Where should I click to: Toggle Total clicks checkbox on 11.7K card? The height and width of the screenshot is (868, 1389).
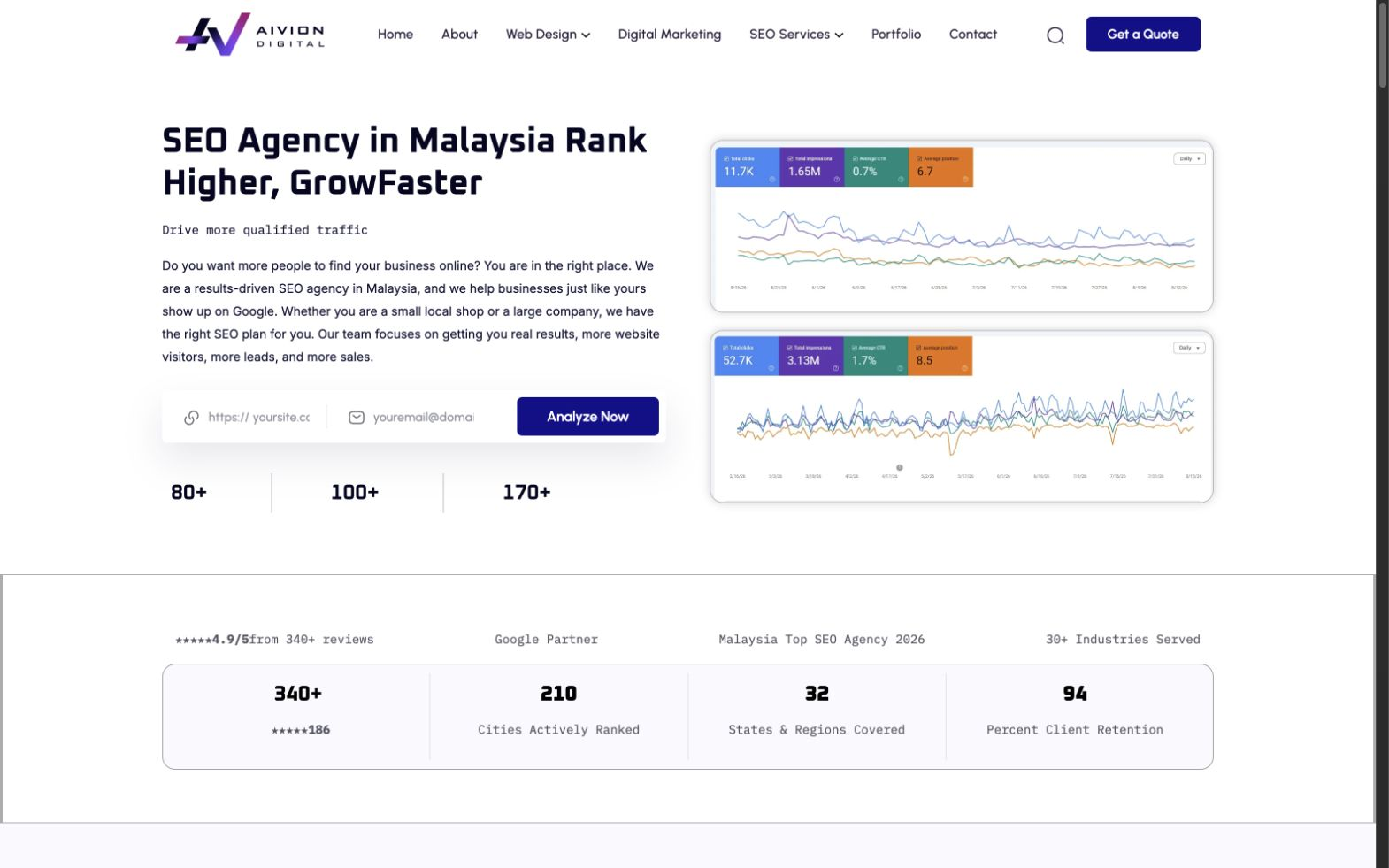pyautogui.click(x=726, y=159)
